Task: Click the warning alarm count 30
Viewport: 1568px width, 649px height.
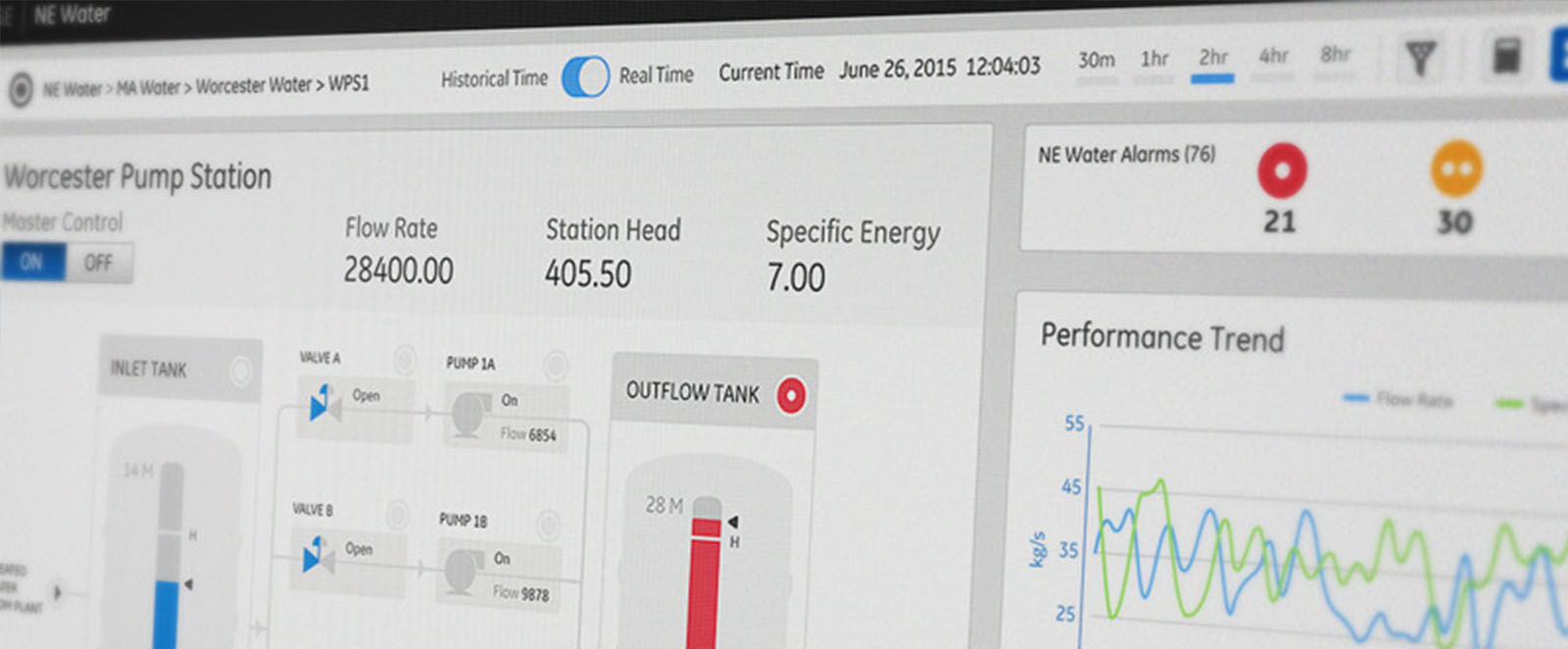Action: (x=1455, y=223)
